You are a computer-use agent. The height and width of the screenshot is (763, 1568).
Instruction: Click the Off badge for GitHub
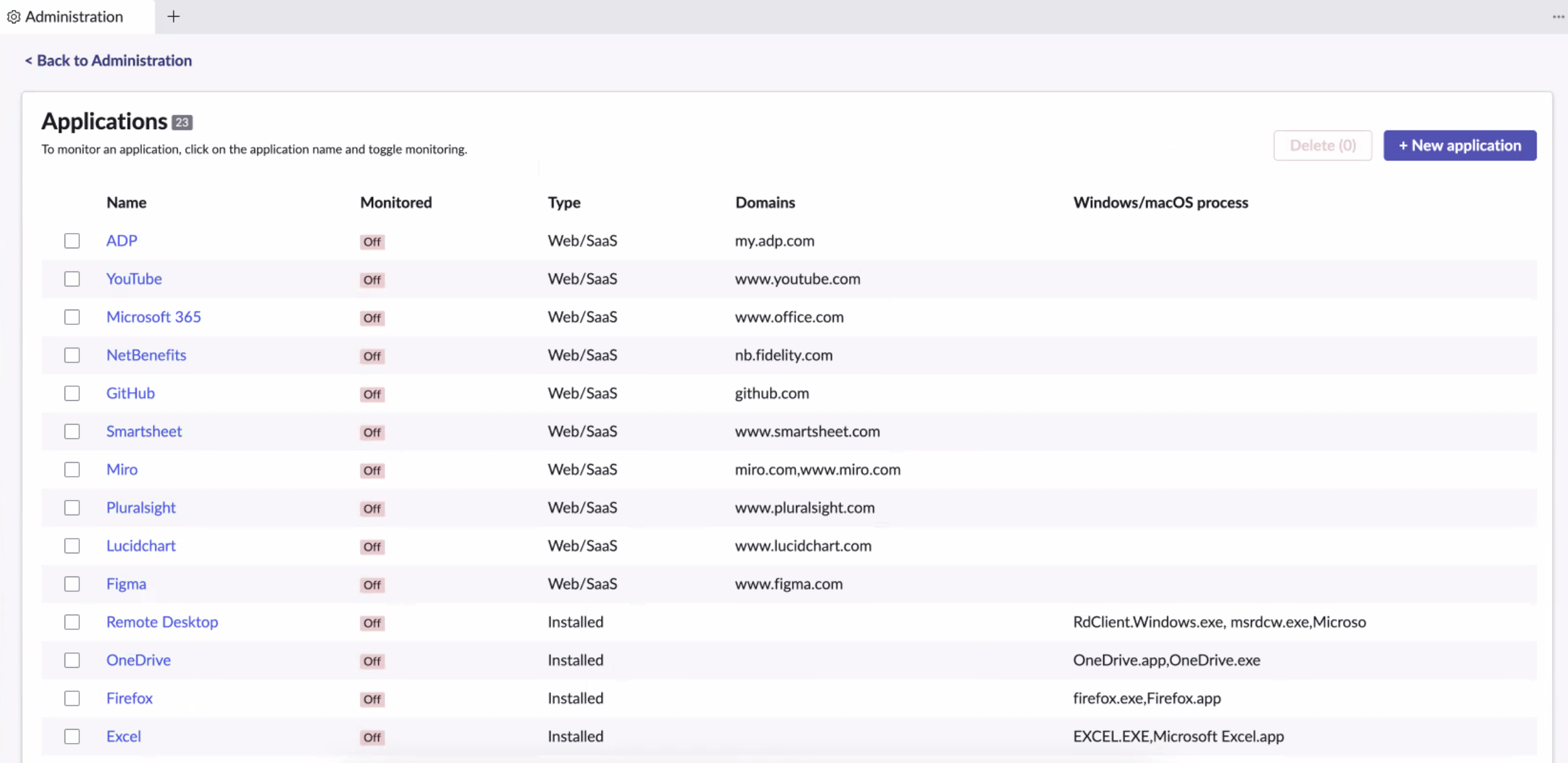(x=372, y=394)
